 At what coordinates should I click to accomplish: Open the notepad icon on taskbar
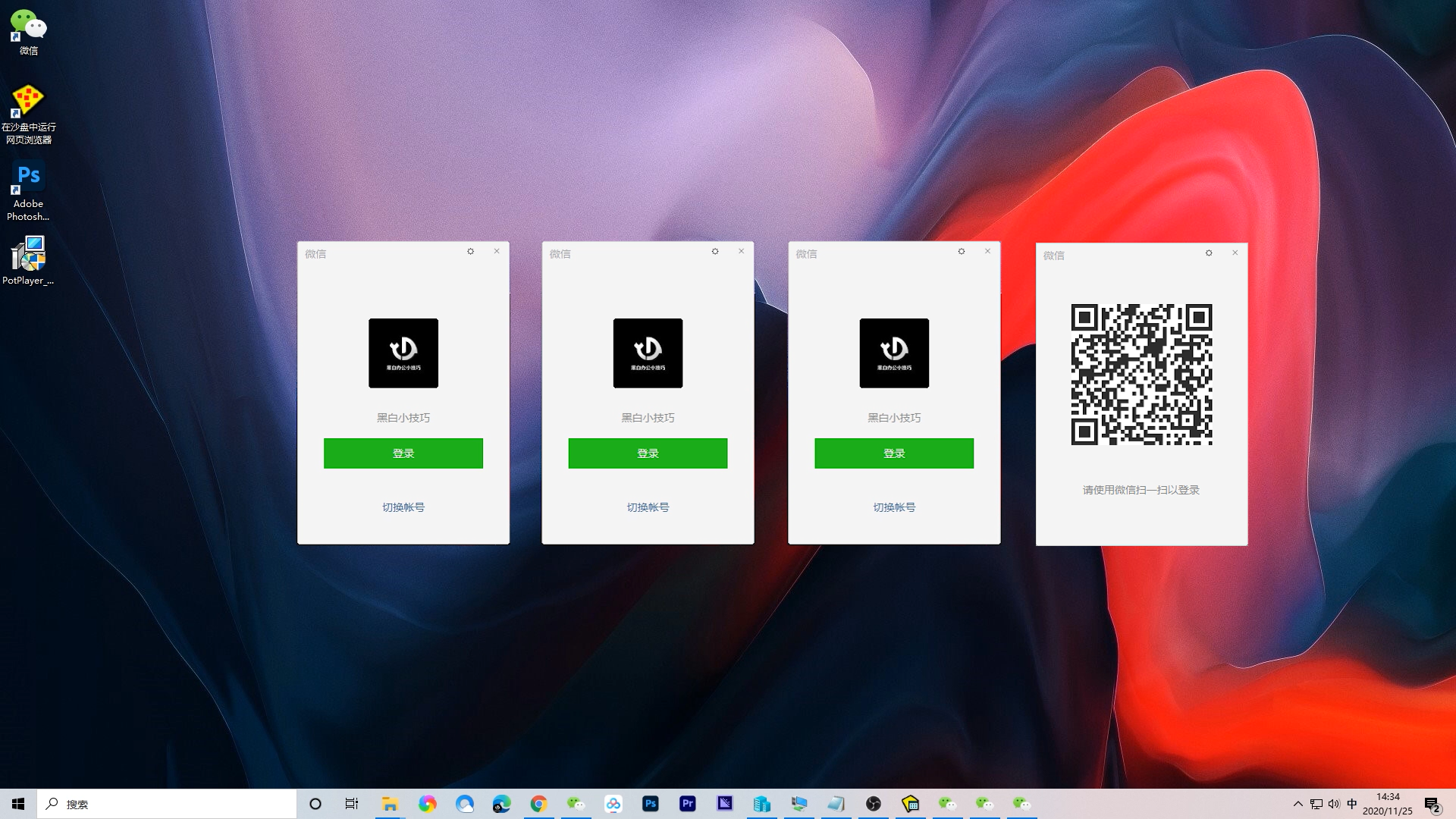point(836,804)
